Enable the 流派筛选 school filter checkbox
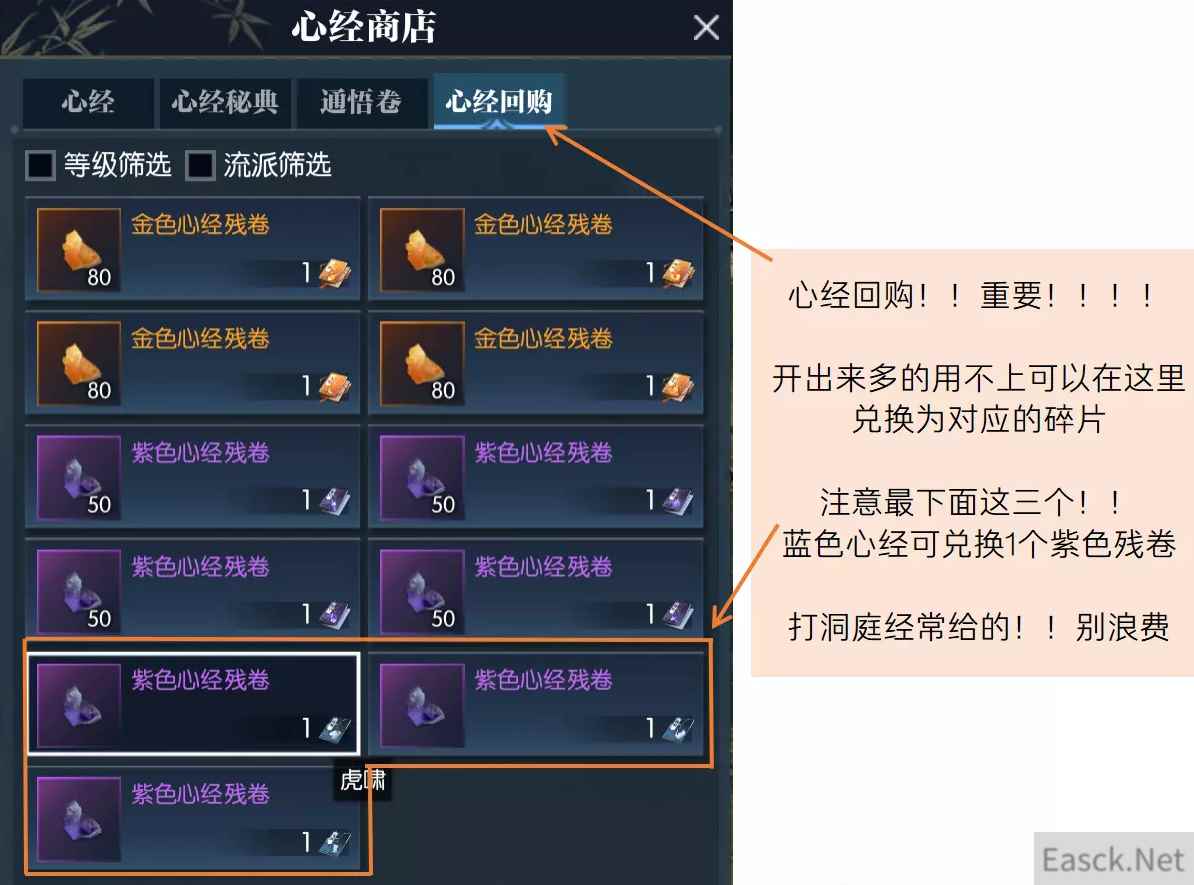This screenshot has width=1194, height=885. (200, 165)
